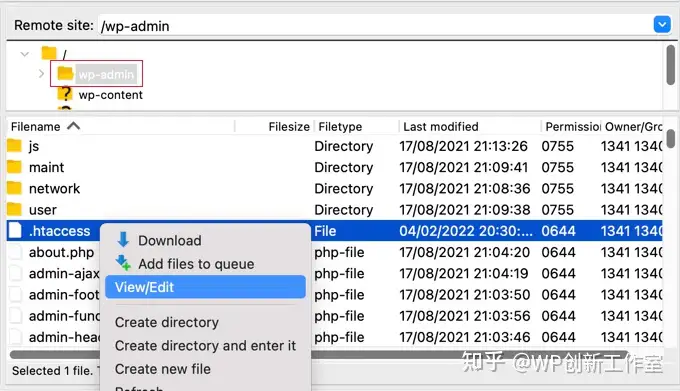680x391 pixels.
Task: Expand the wp-admin tree node
Action: pos(41,74)
